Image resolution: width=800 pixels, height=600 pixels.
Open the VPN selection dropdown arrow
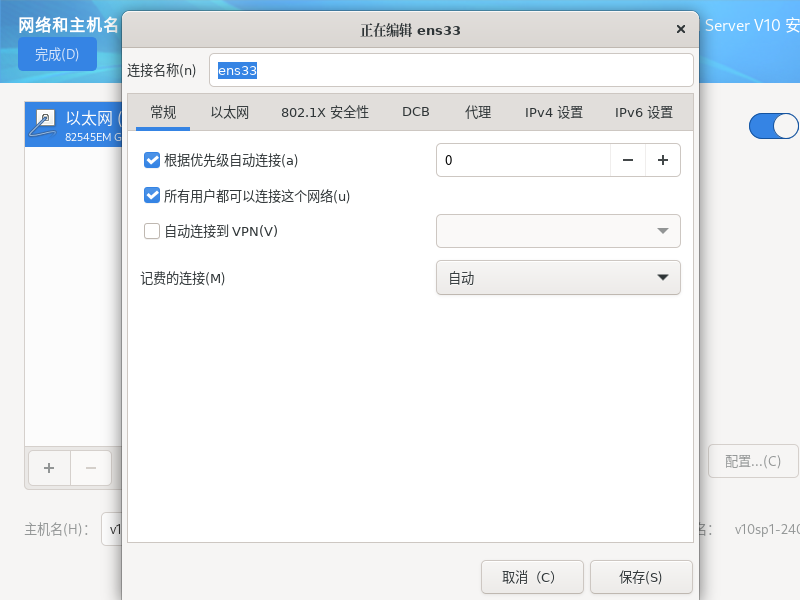[664, 230]
